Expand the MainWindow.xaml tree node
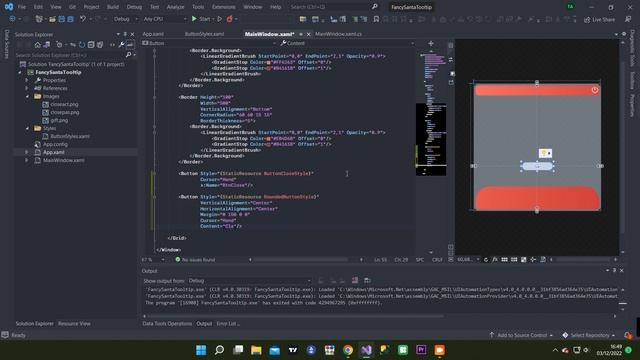The image size is (640, 360). [x=27, y=160]
